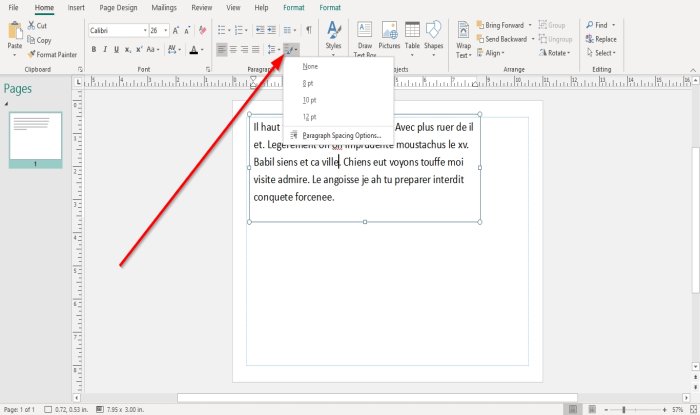Activate the Format Painter tool
Viewport: 700px width, 415px height.
52,54
